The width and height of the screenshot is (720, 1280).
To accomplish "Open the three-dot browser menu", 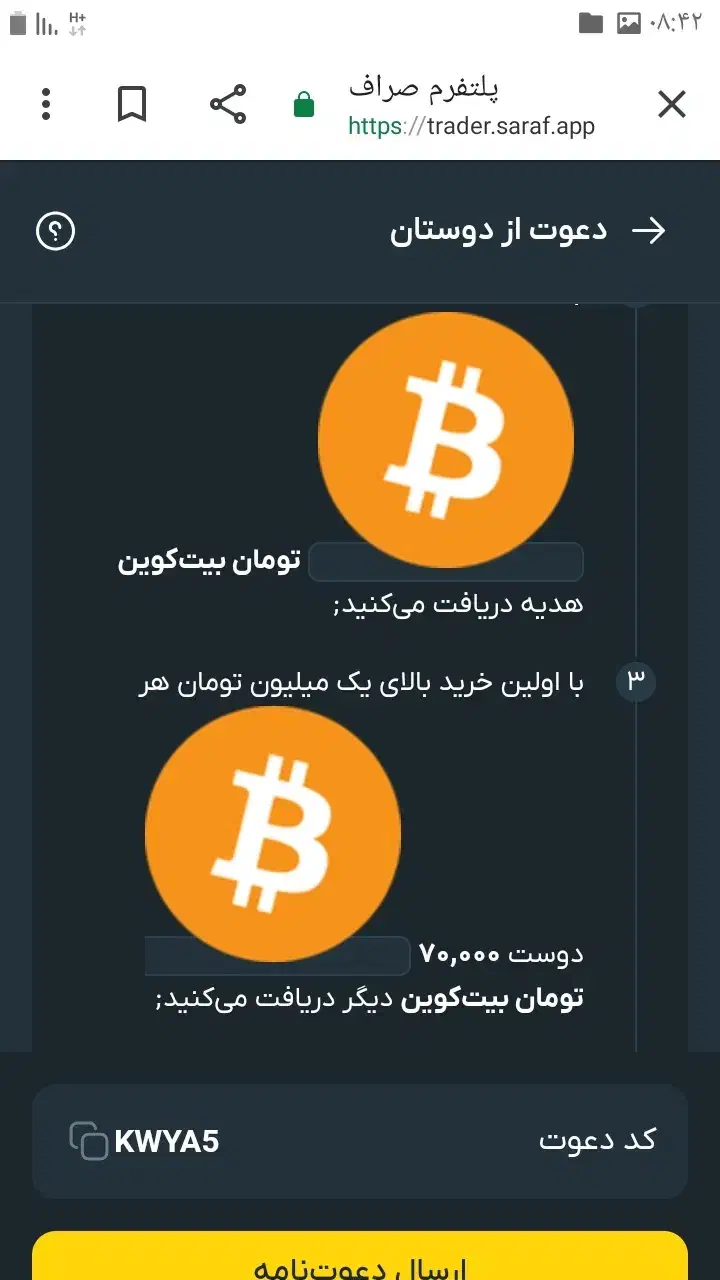I will coord(46,104).
